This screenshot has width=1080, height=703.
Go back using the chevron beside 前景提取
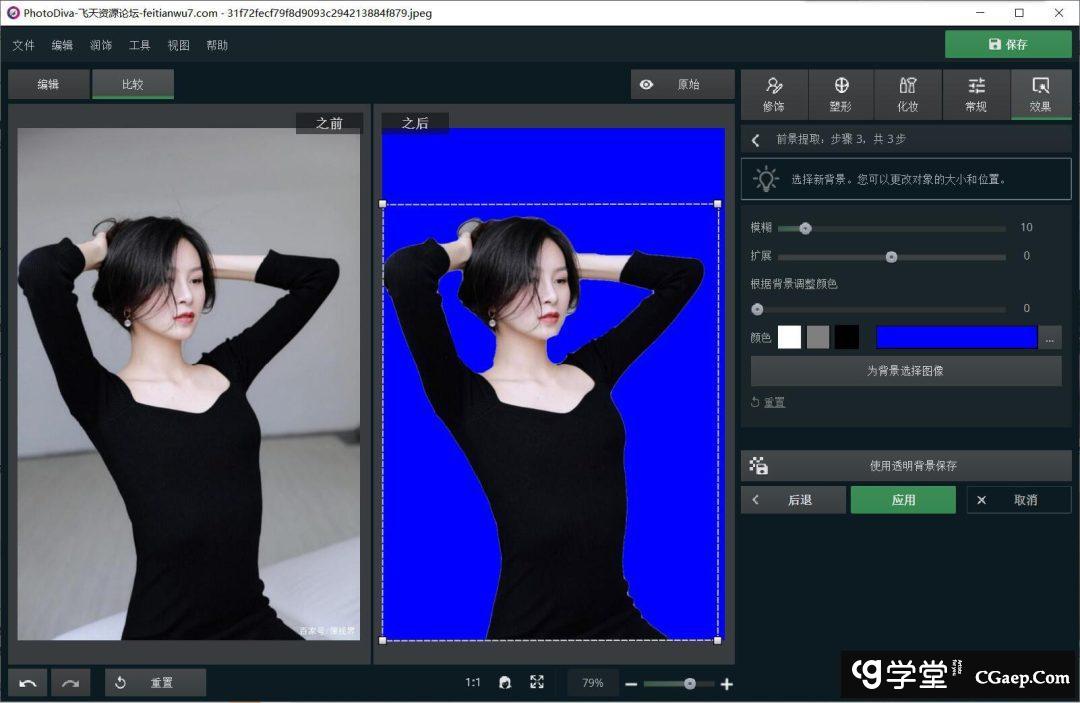click(755, 140)
